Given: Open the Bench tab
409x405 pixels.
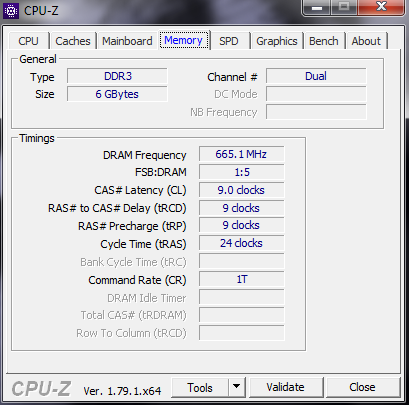Looking at the screenshot, I should [x=324, y=41].
